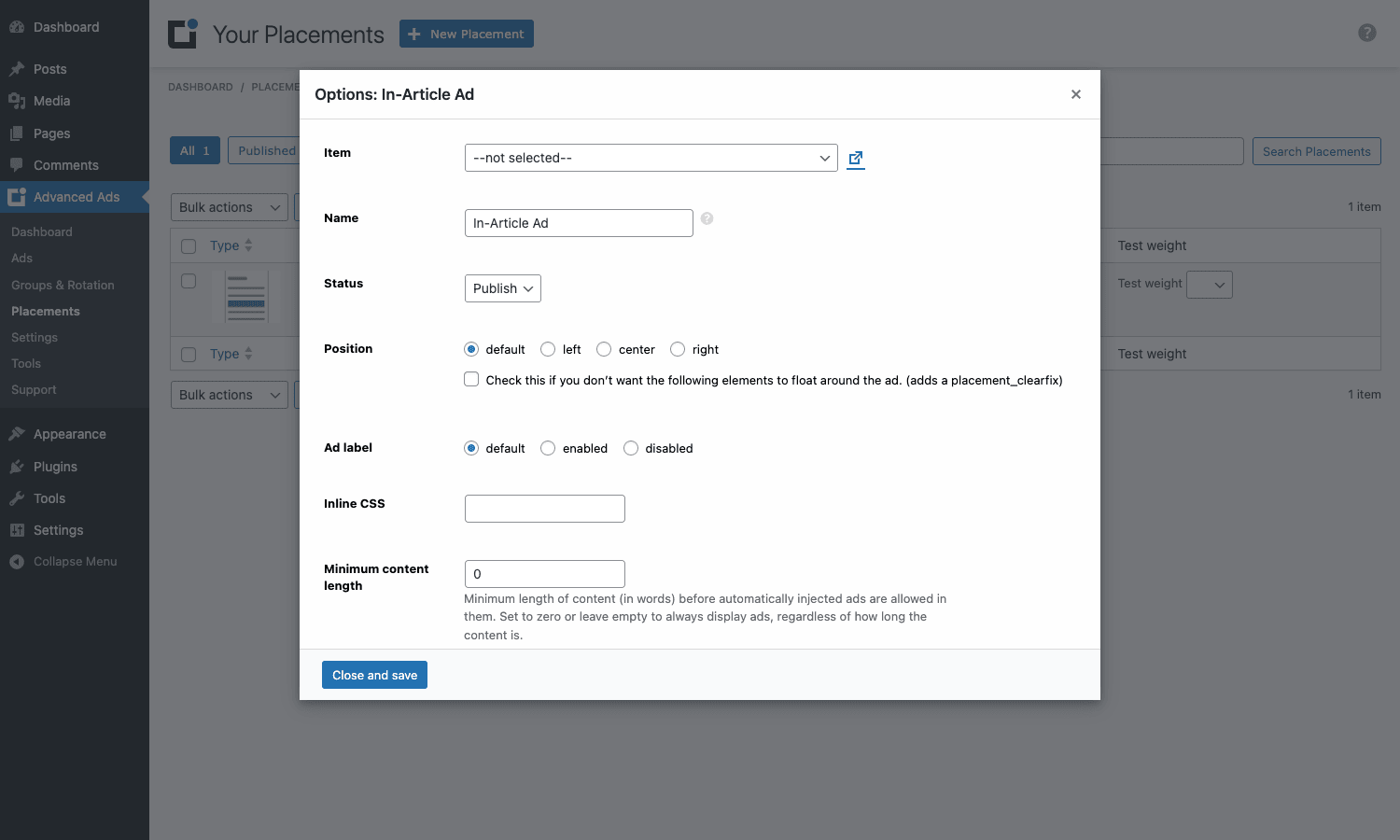Image resolution: width=1400 pixels, height=840 pixels.
Task: Open the external link icon beside Item dropdown
Action: (x=856, y=159)
